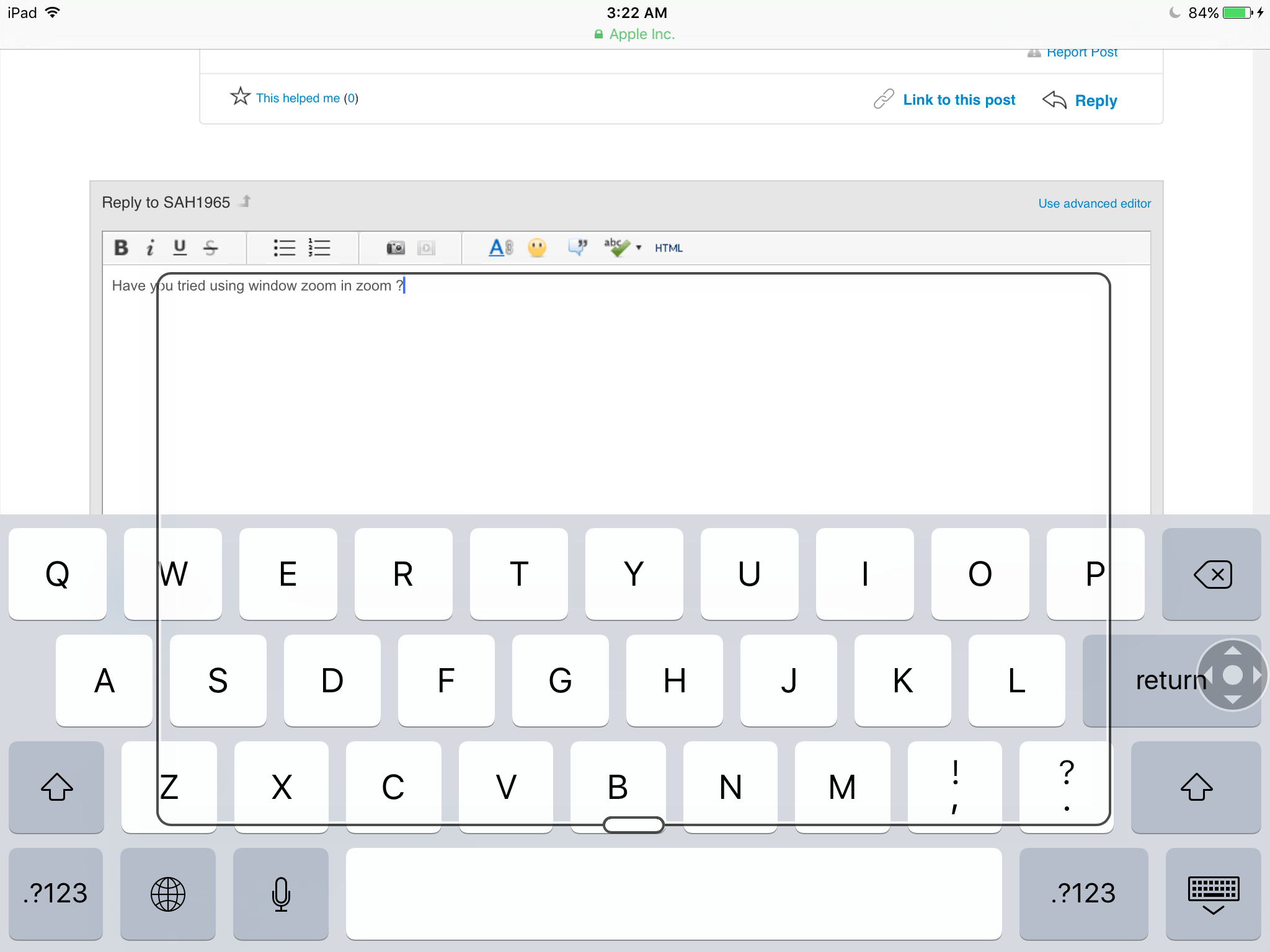Insert a numbered list

pyautogui.click(x=319, y=248)
